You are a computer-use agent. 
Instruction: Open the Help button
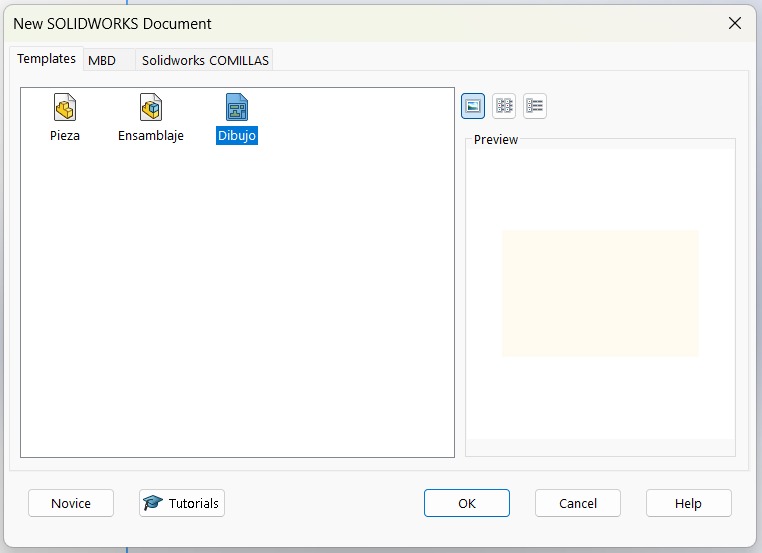689,503
